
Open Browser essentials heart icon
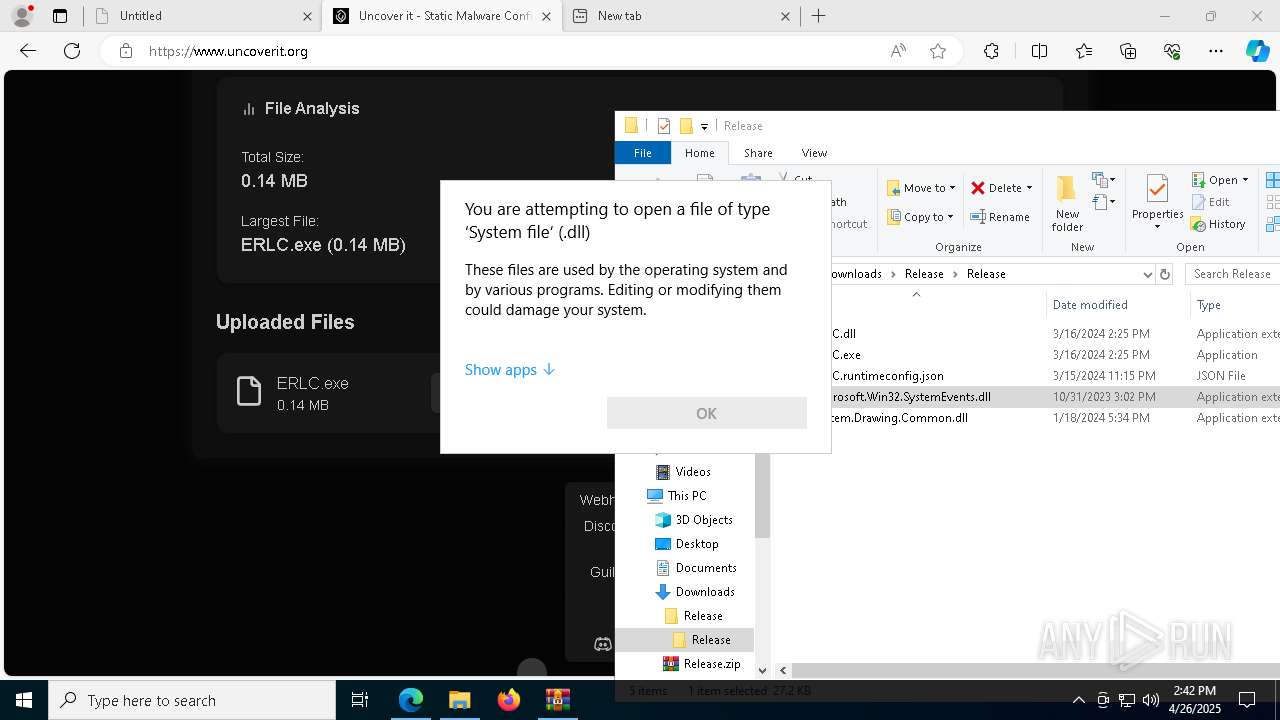(x=1172, y=51)
